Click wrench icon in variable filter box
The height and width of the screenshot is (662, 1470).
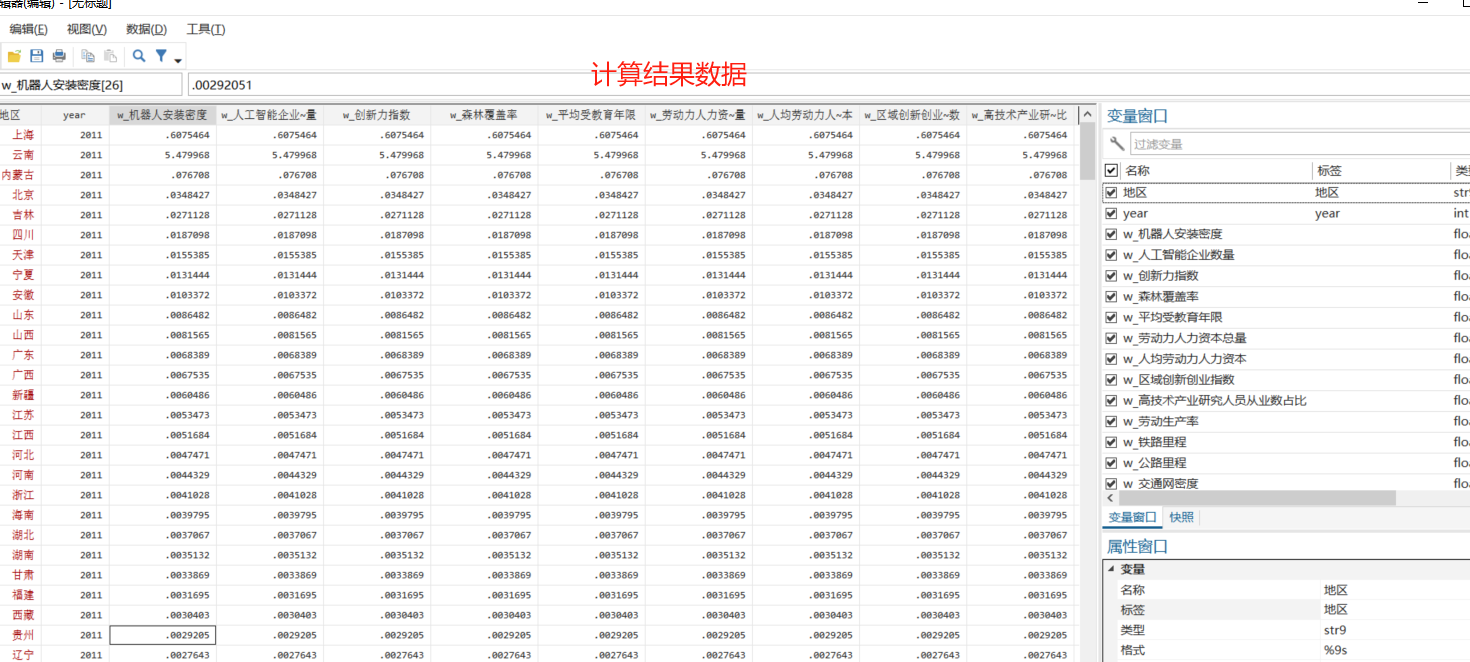[x=1117, y=144]
